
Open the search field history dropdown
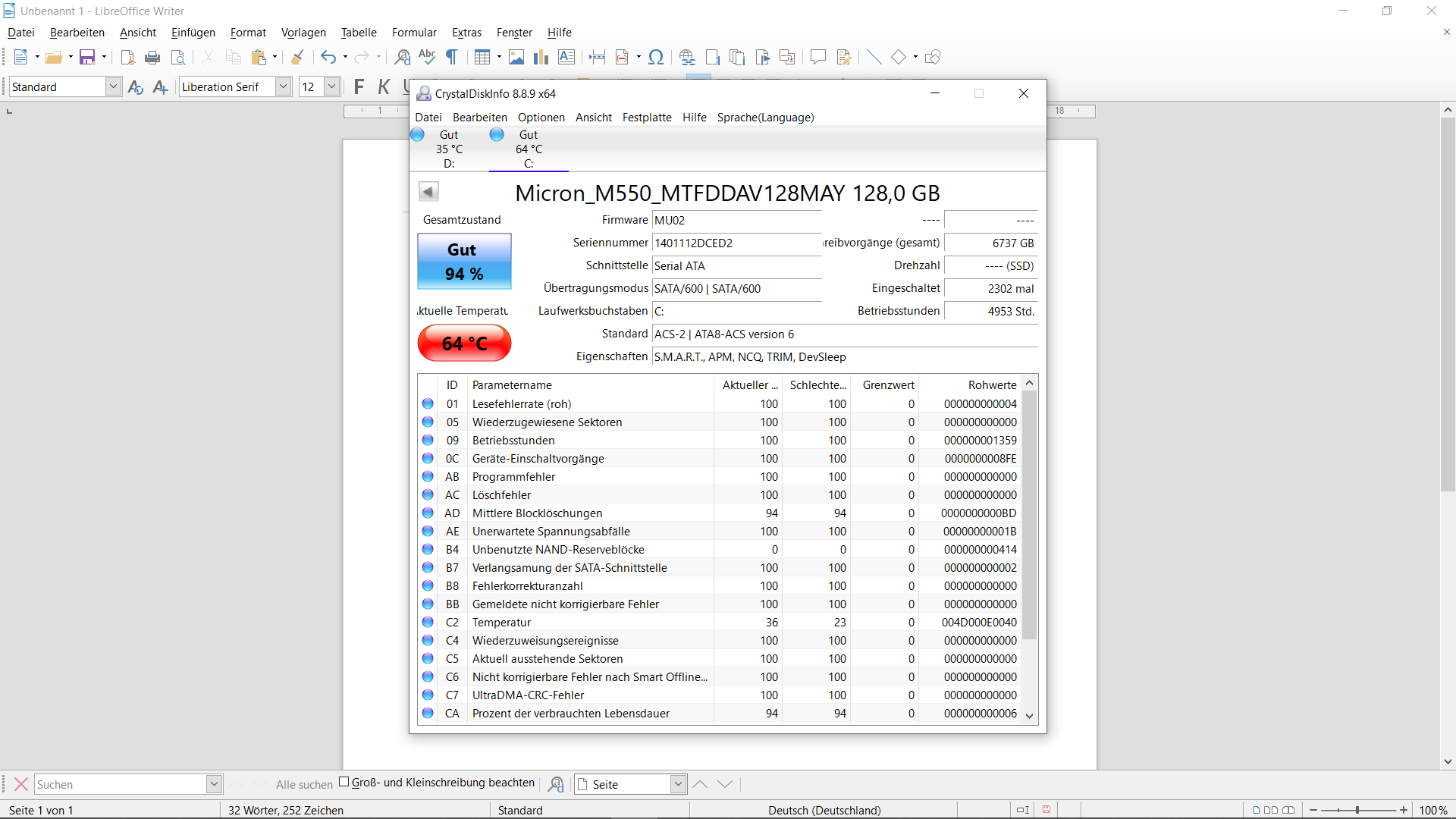click(x=214, y=784)
